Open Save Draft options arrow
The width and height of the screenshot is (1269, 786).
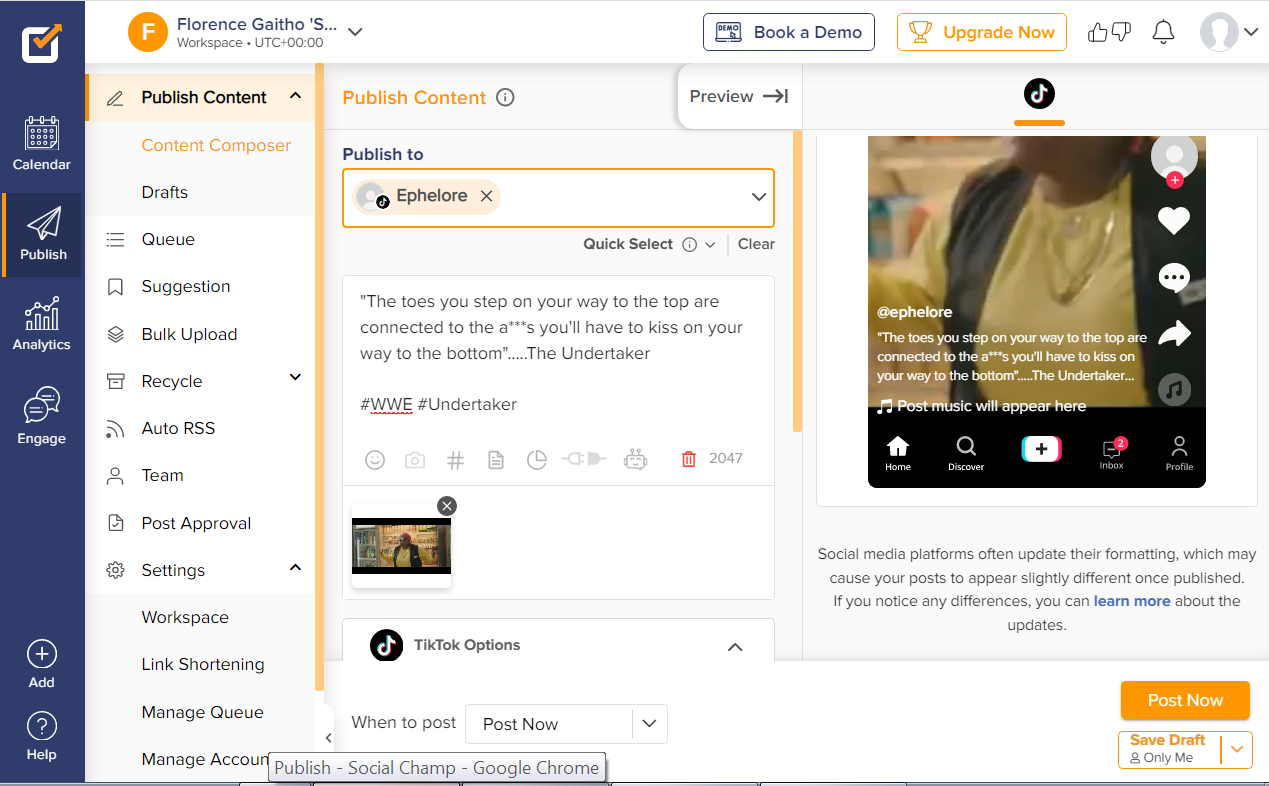(x=1237, y=748)
